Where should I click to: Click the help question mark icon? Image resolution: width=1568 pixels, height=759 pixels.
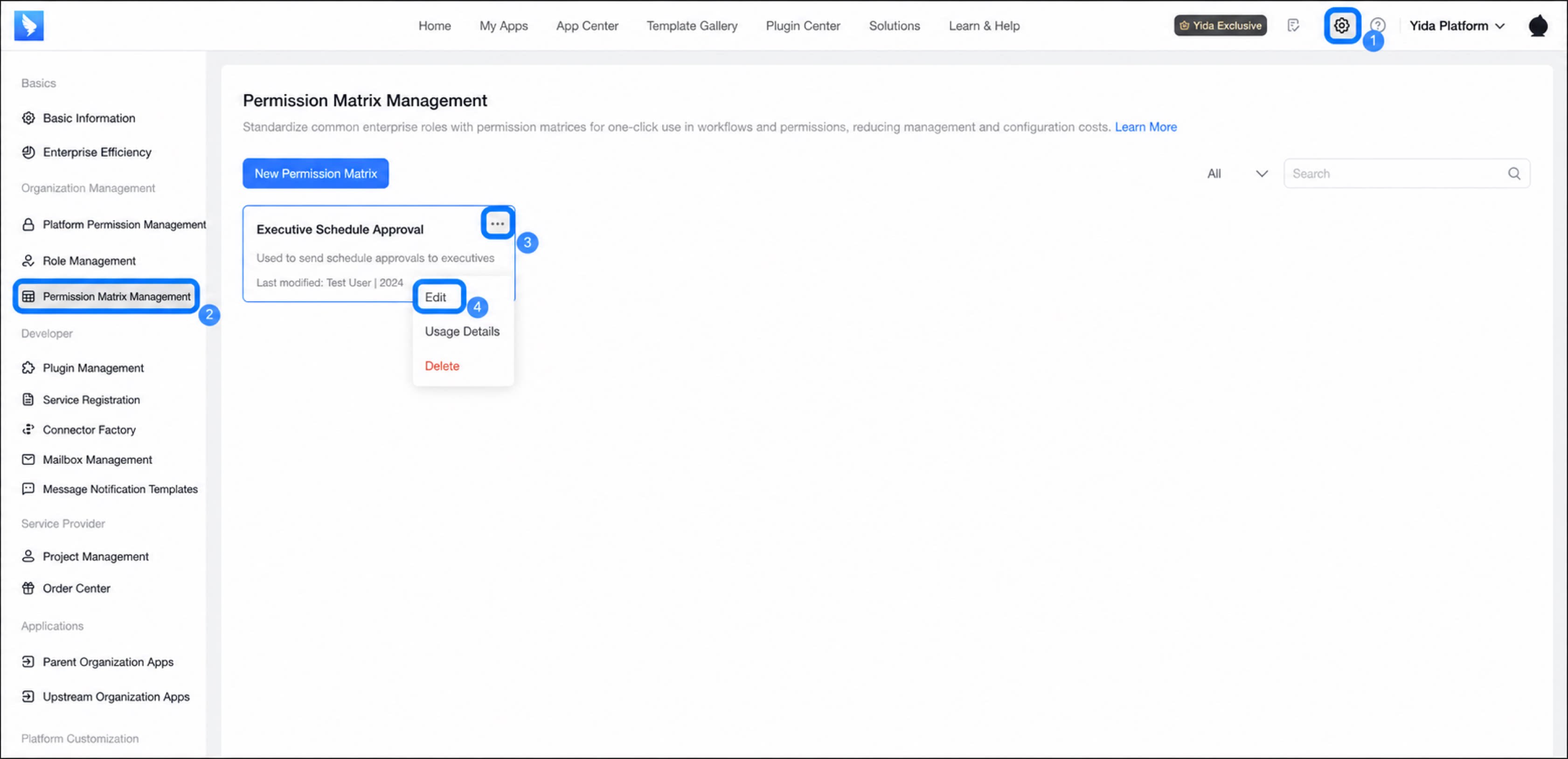click(1377, 26)
